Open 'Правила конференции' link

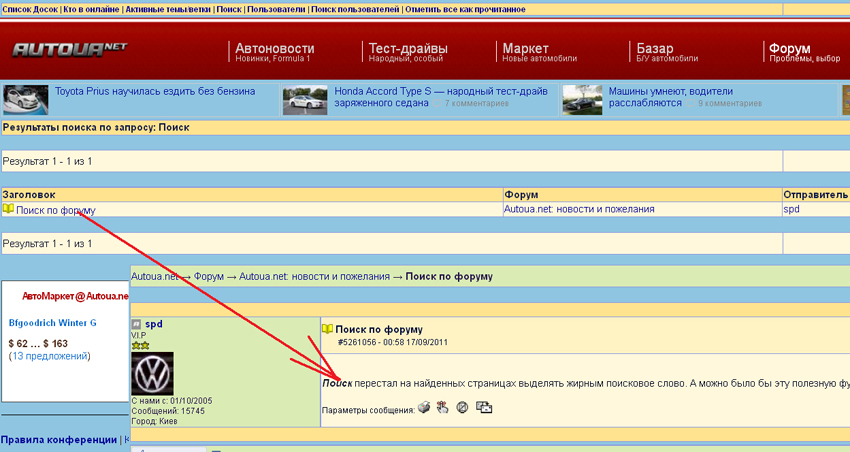pyautogui.click(x=58, y=440)
